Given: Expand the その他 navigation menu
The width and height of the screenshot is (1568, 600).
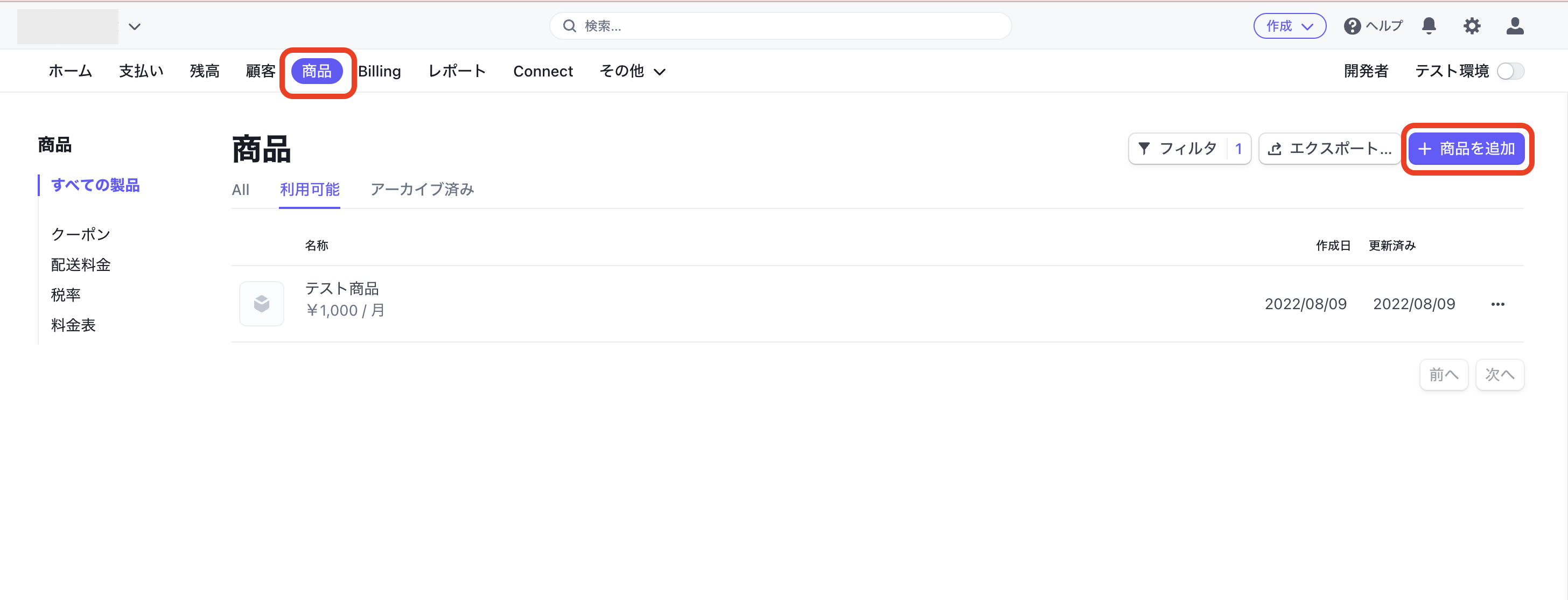Looking at the screenshot, I should pyautogui.click(x=632, y=71).
